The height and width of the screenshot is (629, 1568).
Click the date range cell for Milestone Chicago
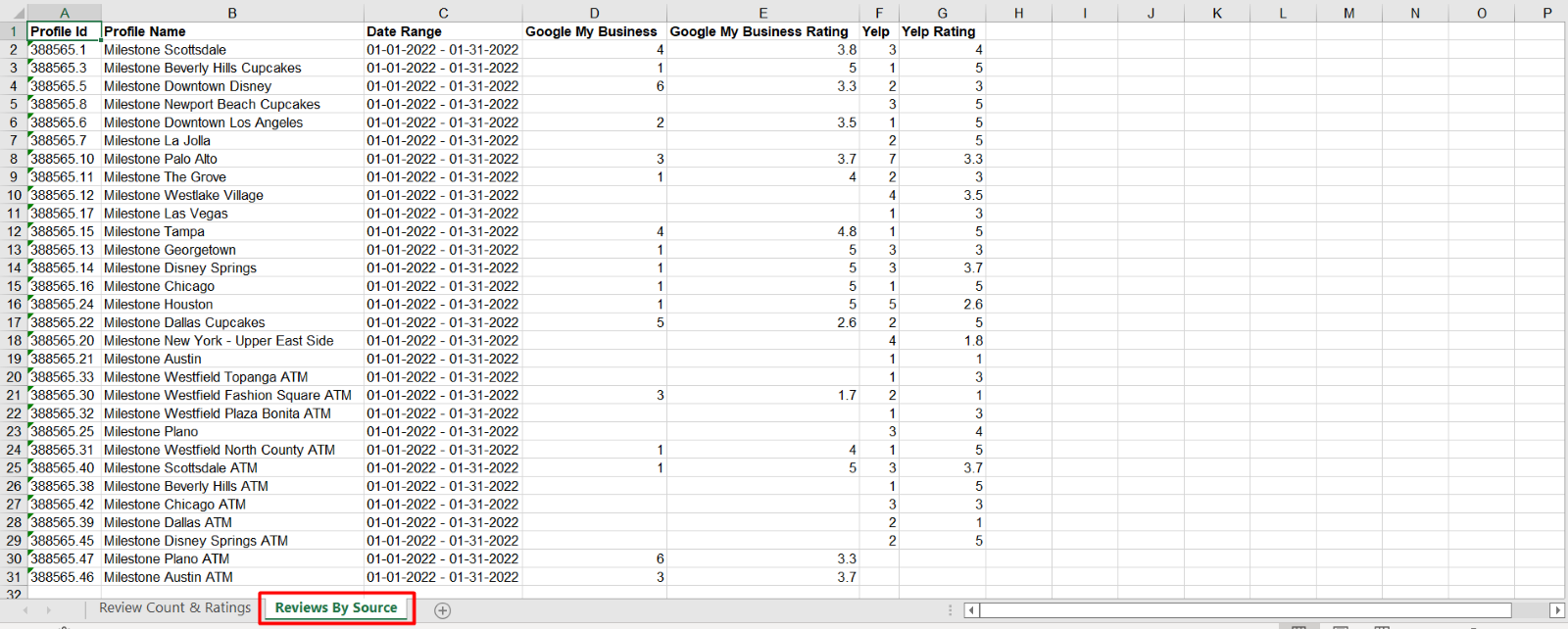pos(443,286)
